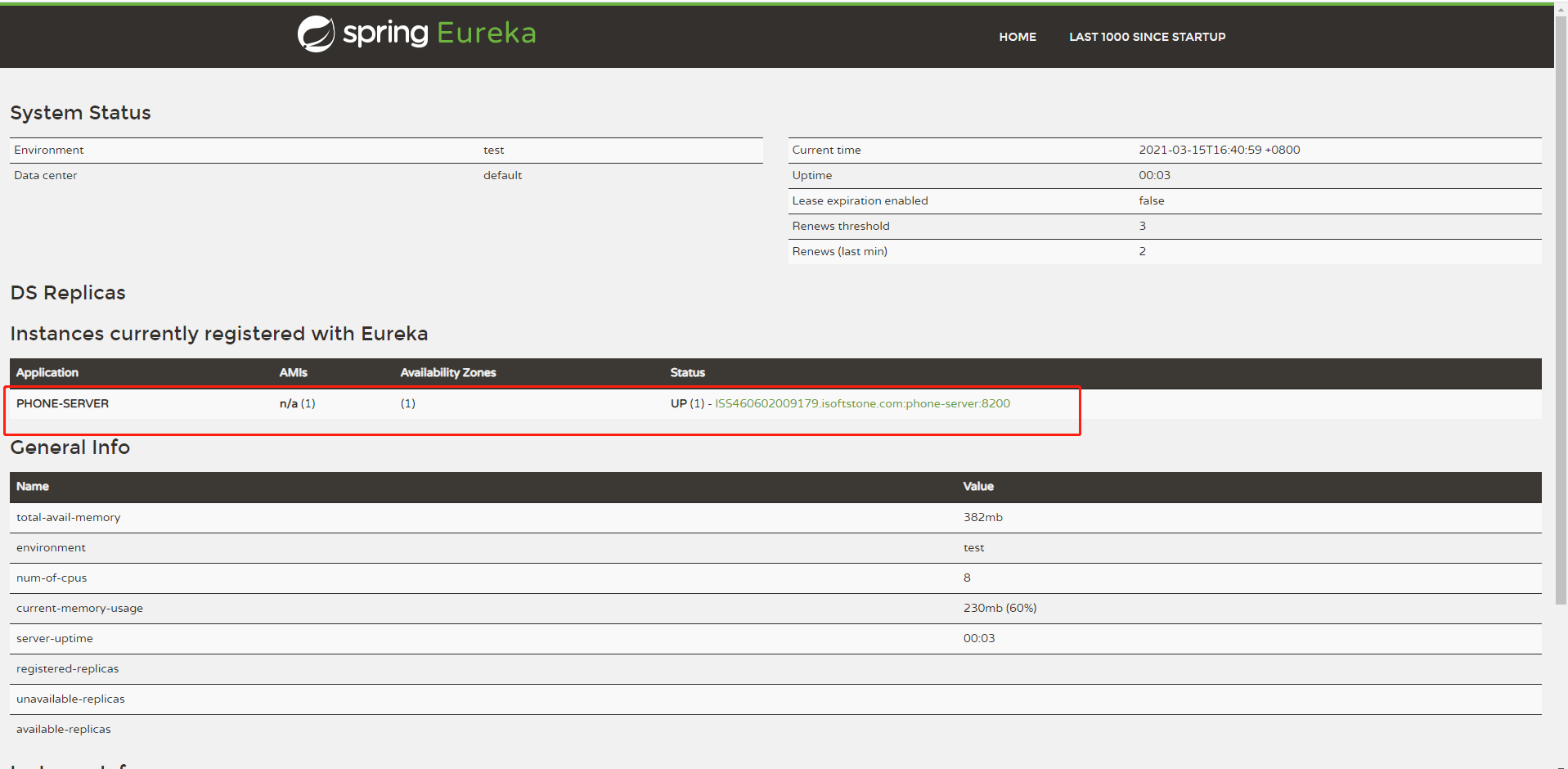This screenshot has width=1568, height=769.
Task: Click the server-uptime row name
Action: (x=55, y=638)
